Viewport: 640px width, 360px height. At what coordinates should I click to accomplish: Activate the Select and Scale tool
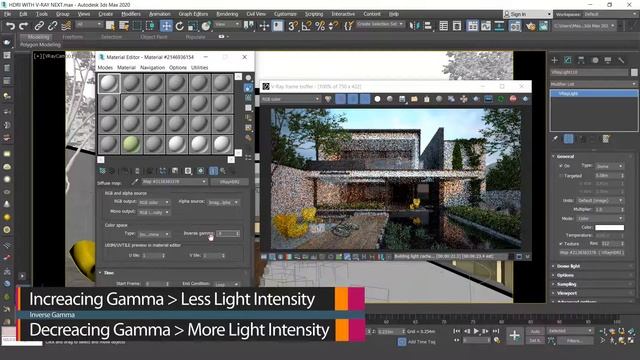pyautogui.click(x=193, y=26)
